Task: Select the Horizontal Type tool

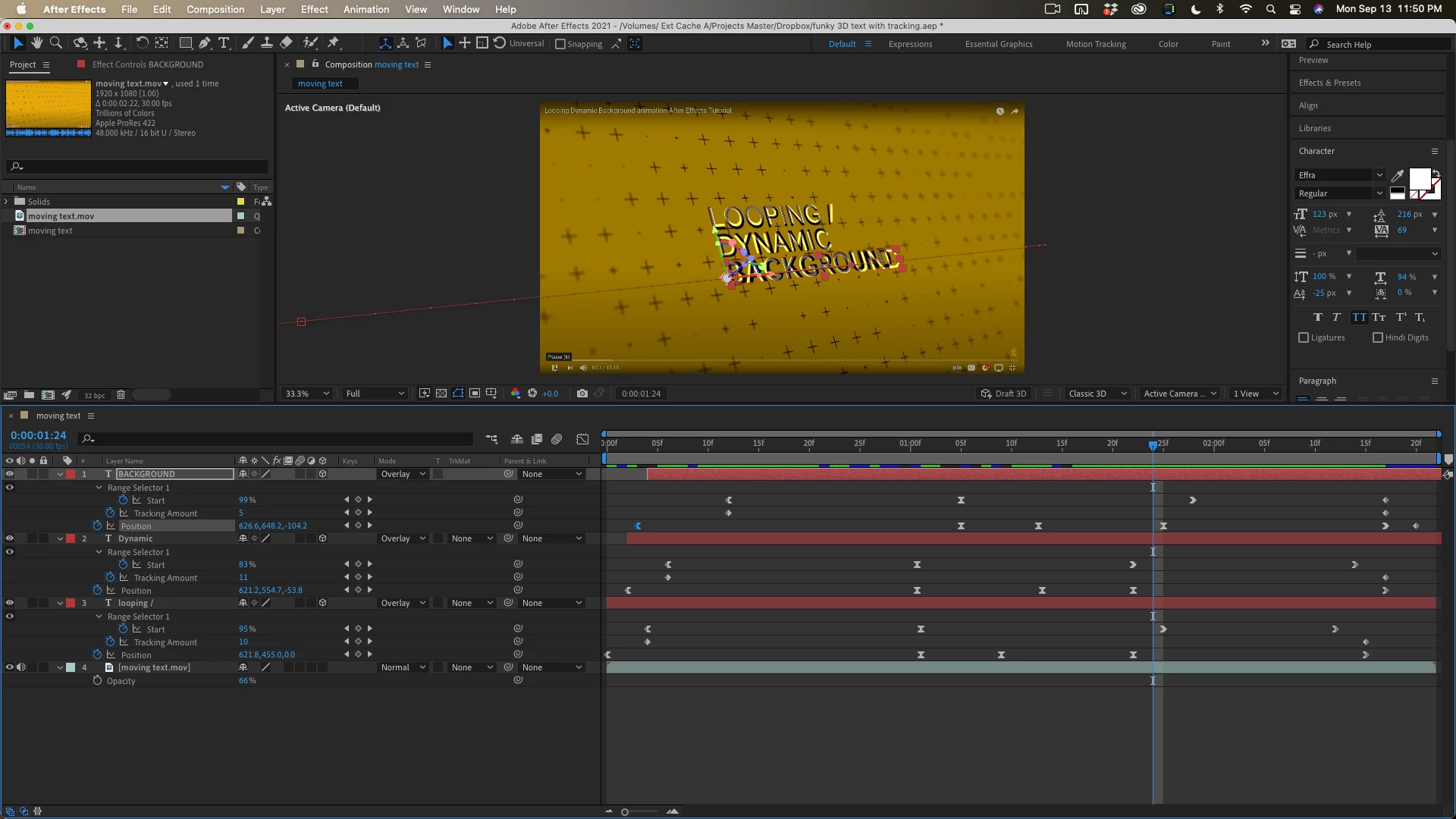Action: [x=224, y=43]
